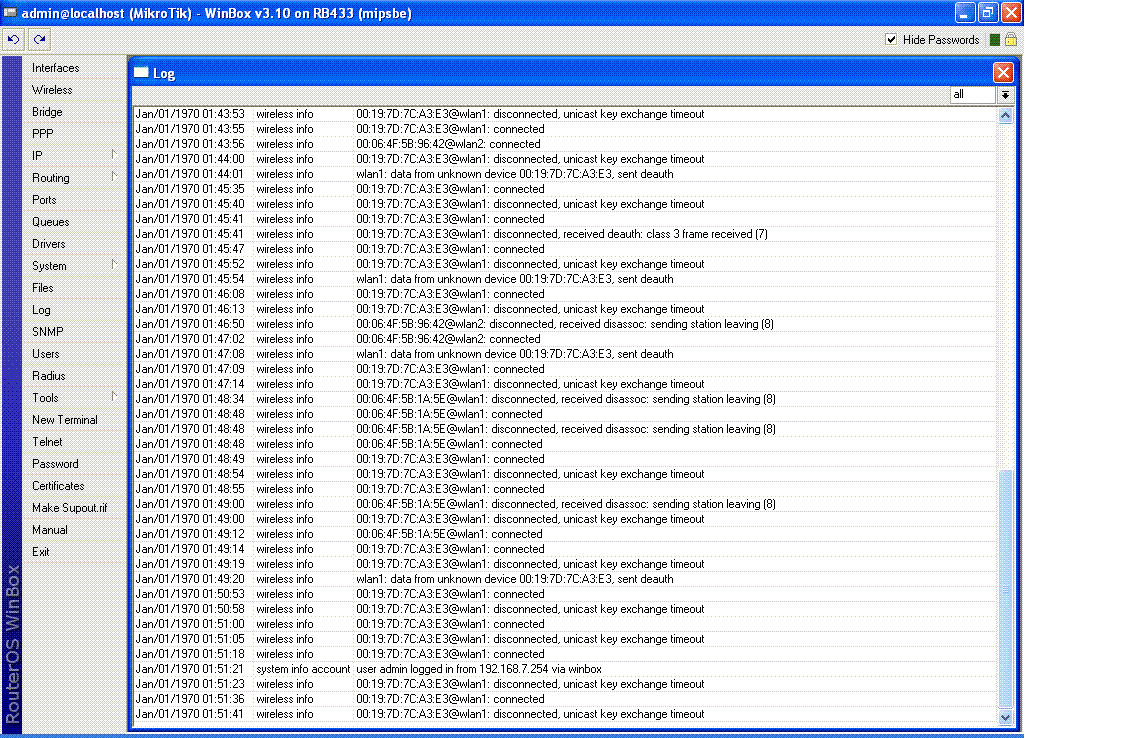Viewport: 1145px width, 738px height.
Task: Select Log in the sidebar
Action: tap(41, 310)
